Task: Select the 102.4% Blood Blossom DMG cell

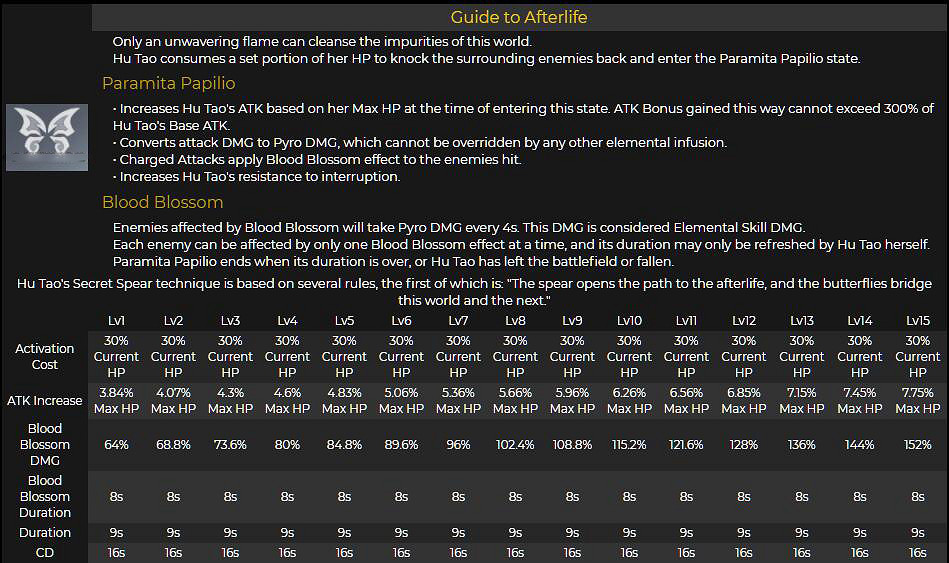Action: pos(515,444)
